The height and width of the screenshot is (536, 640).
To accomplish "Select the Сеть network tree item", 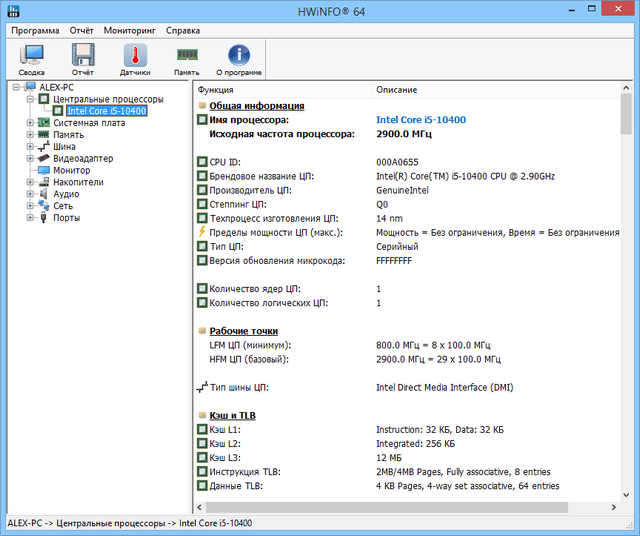I will point(63,206).
